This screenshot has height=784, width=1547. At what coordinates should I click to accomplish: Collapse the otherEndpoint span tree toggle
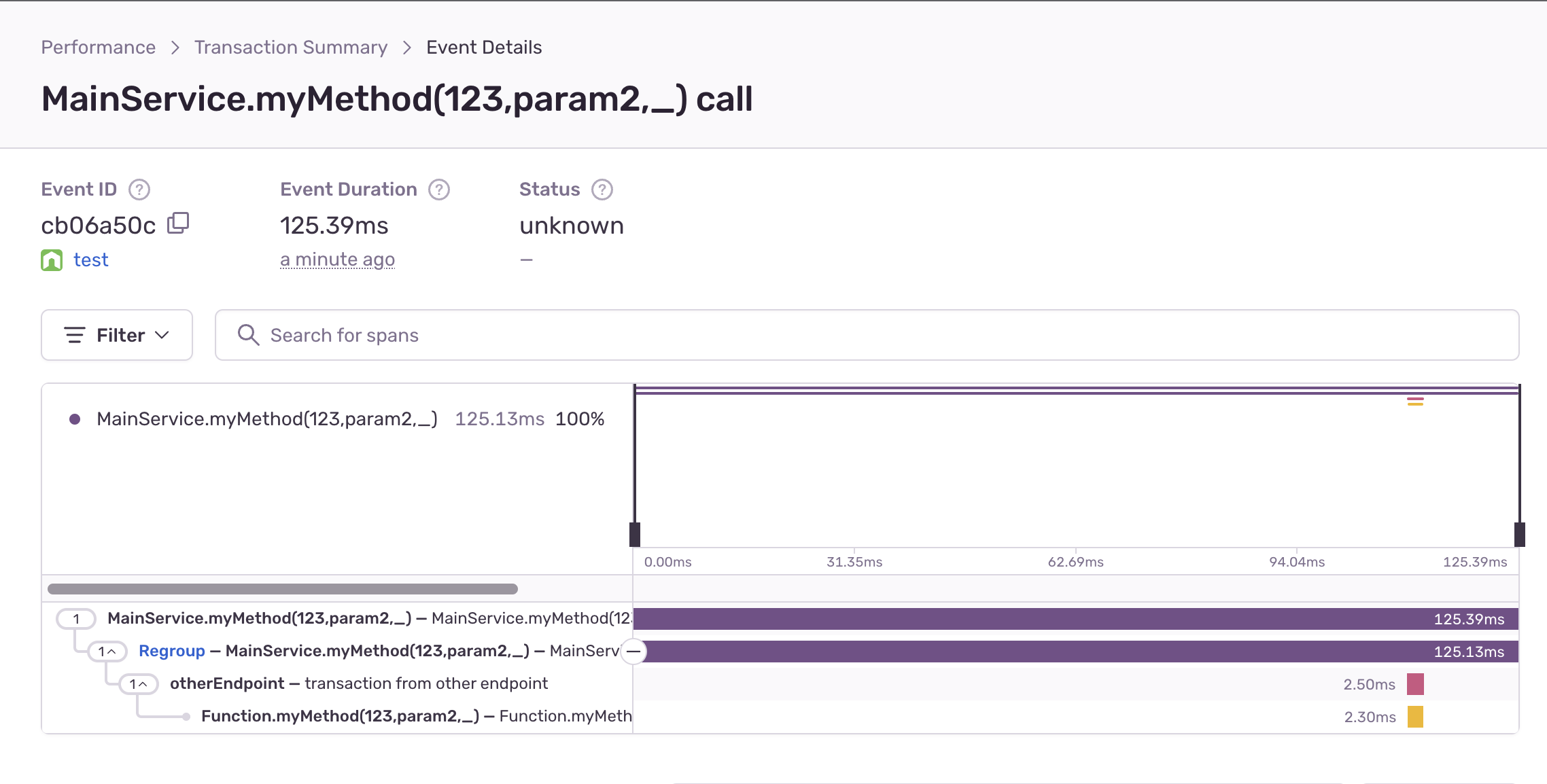click(139, 684)
